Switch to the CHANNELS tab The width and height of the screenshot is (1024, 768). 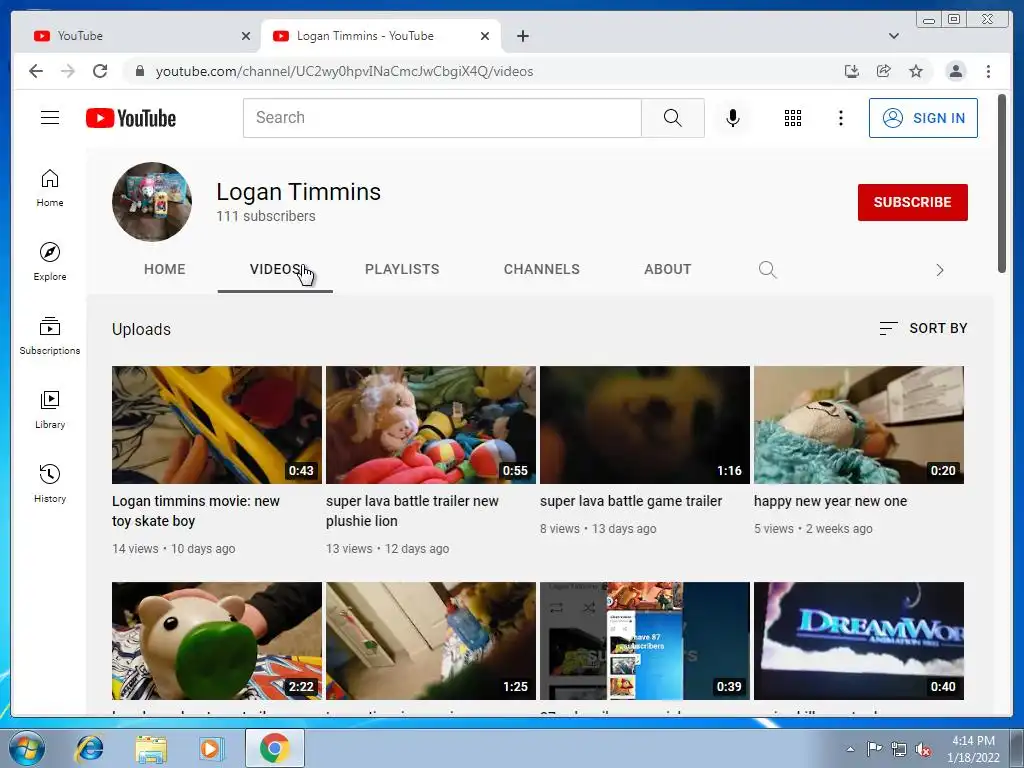click(541, 269)
